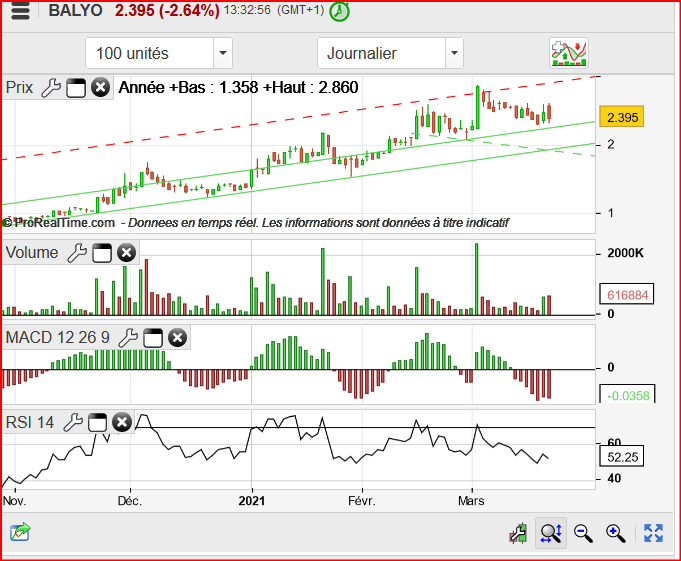The width and height of the screenshot is (681, 561).
Task: Click the yellow 2.395 price label
Action: click(621, 117)
